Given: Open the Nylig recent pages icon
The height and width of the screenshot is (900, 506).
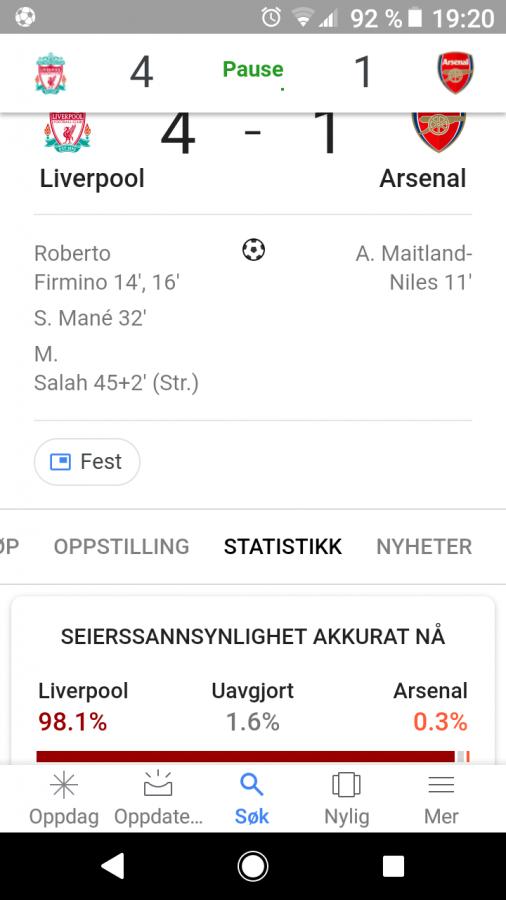Looking at the screenshot, I should [x=346, y=785].
